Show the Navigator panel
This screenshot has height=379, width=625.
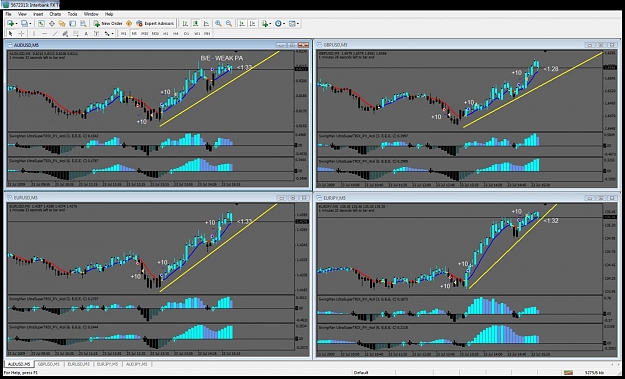click(62, 24)
